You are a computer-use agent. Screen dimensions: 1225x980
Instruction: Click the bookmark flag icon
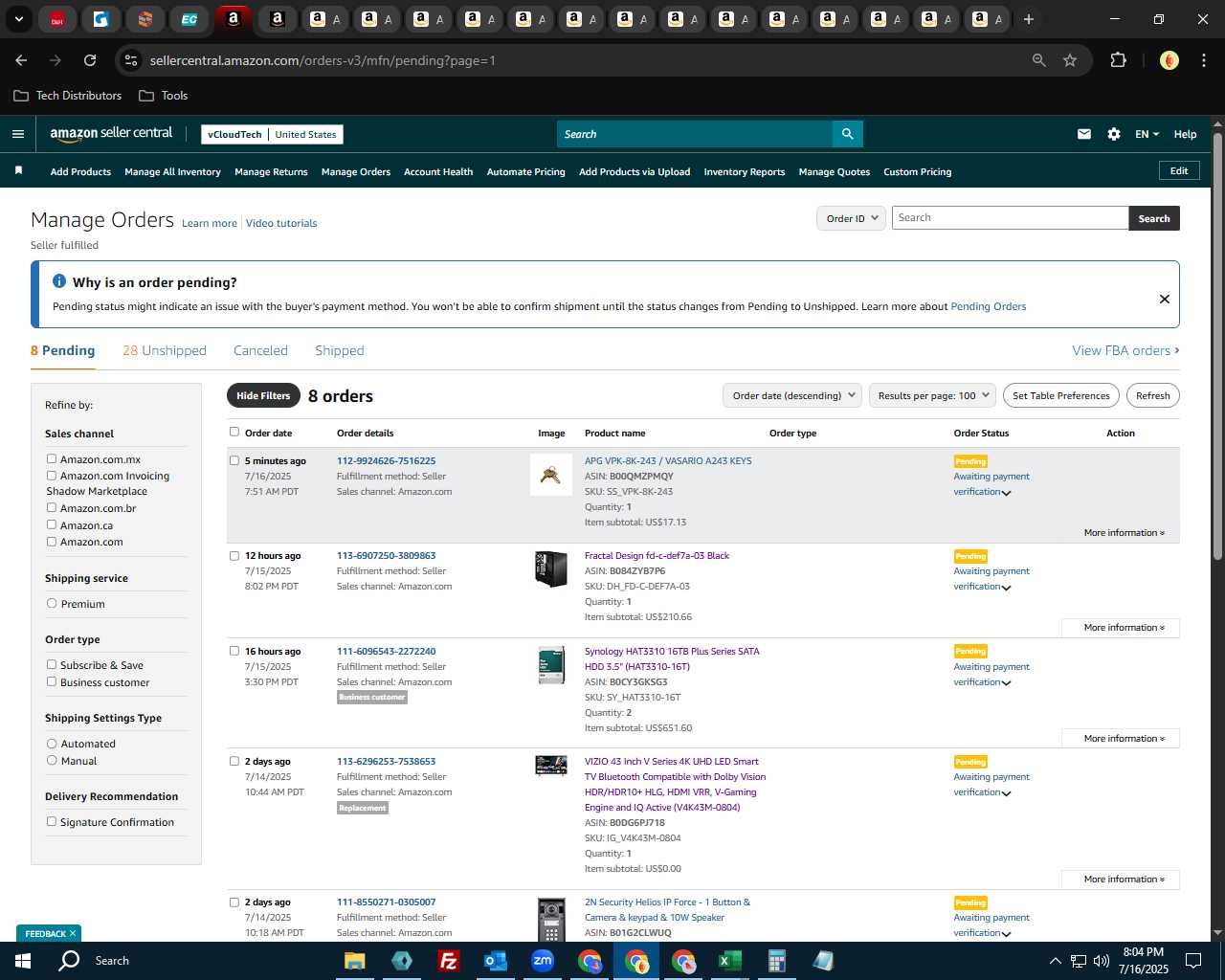[x=18, y=170]
